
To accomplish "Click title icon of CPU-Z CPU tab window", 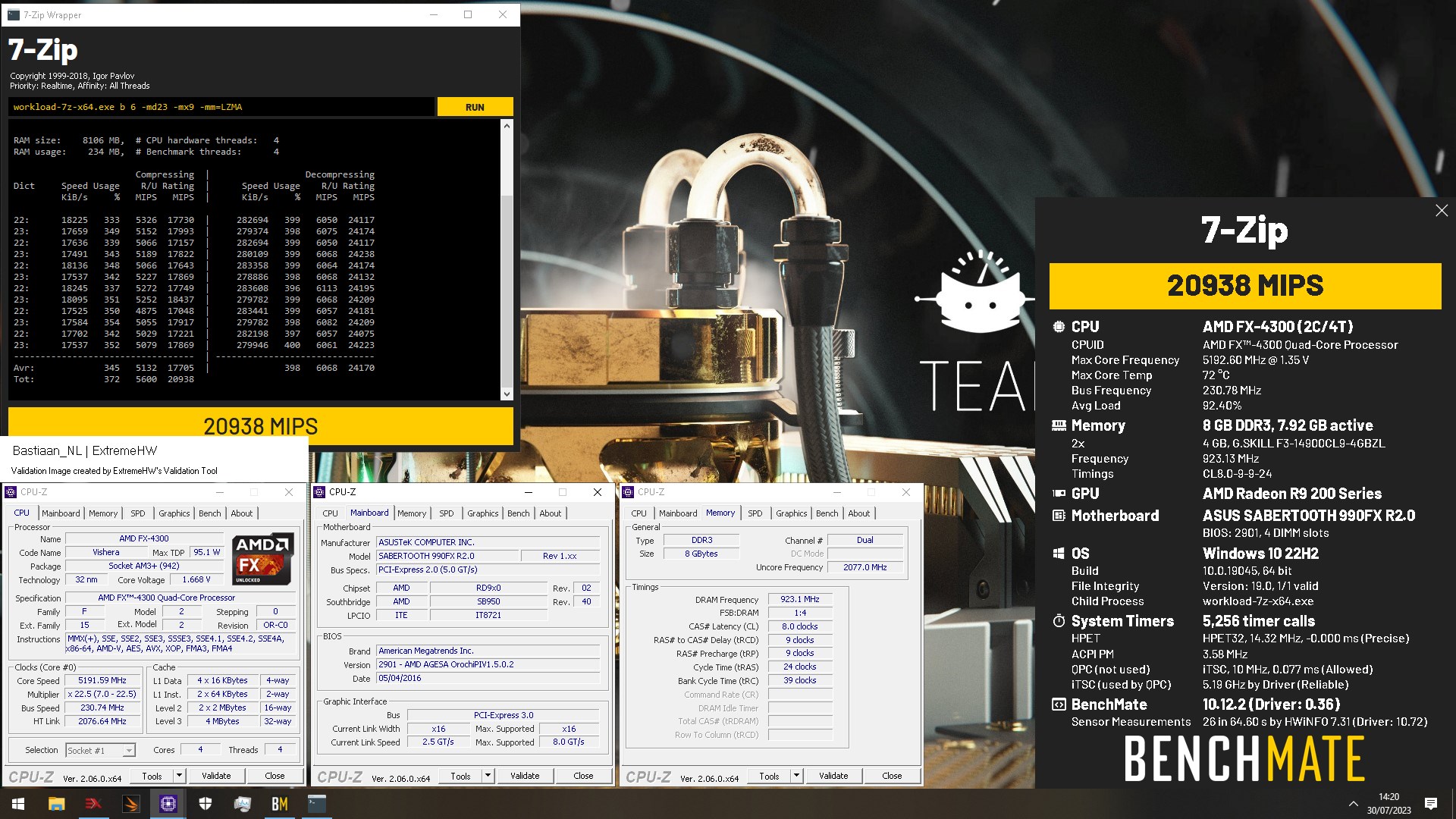I will pyautogui.click(x=11, y=492).
